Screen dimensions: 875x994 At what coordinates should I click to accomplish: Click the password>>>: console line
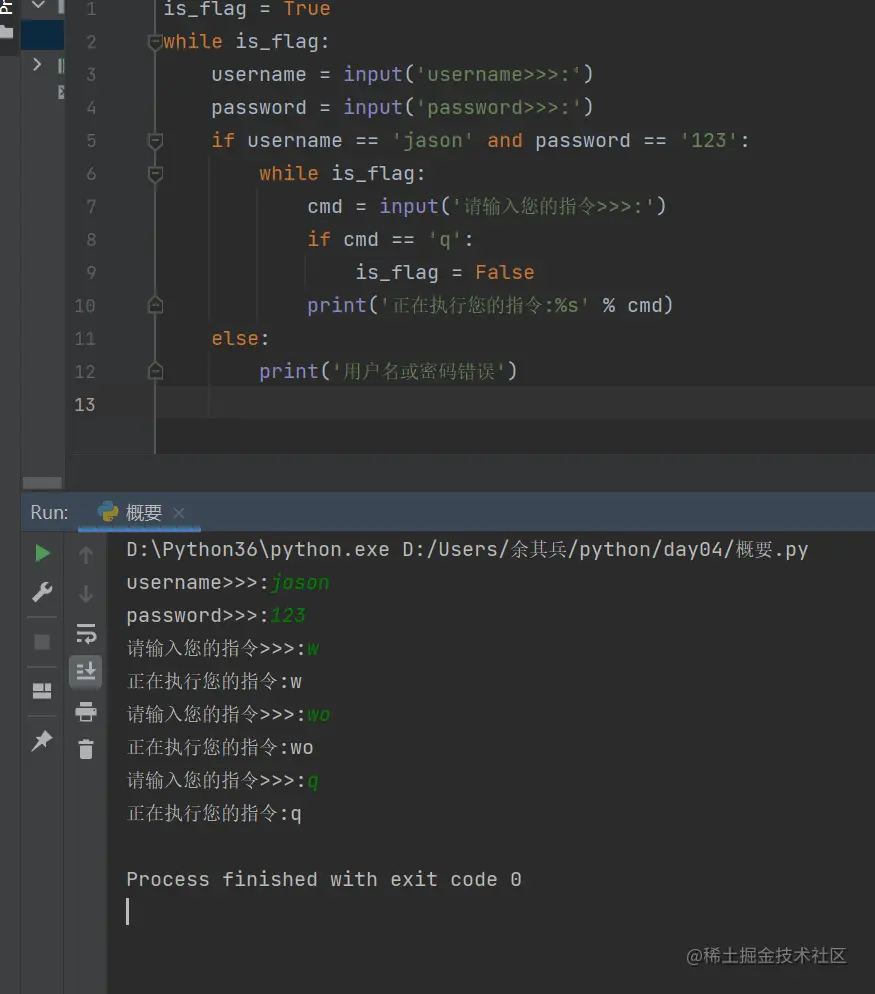pyautogui.click(x=216, y=616)
